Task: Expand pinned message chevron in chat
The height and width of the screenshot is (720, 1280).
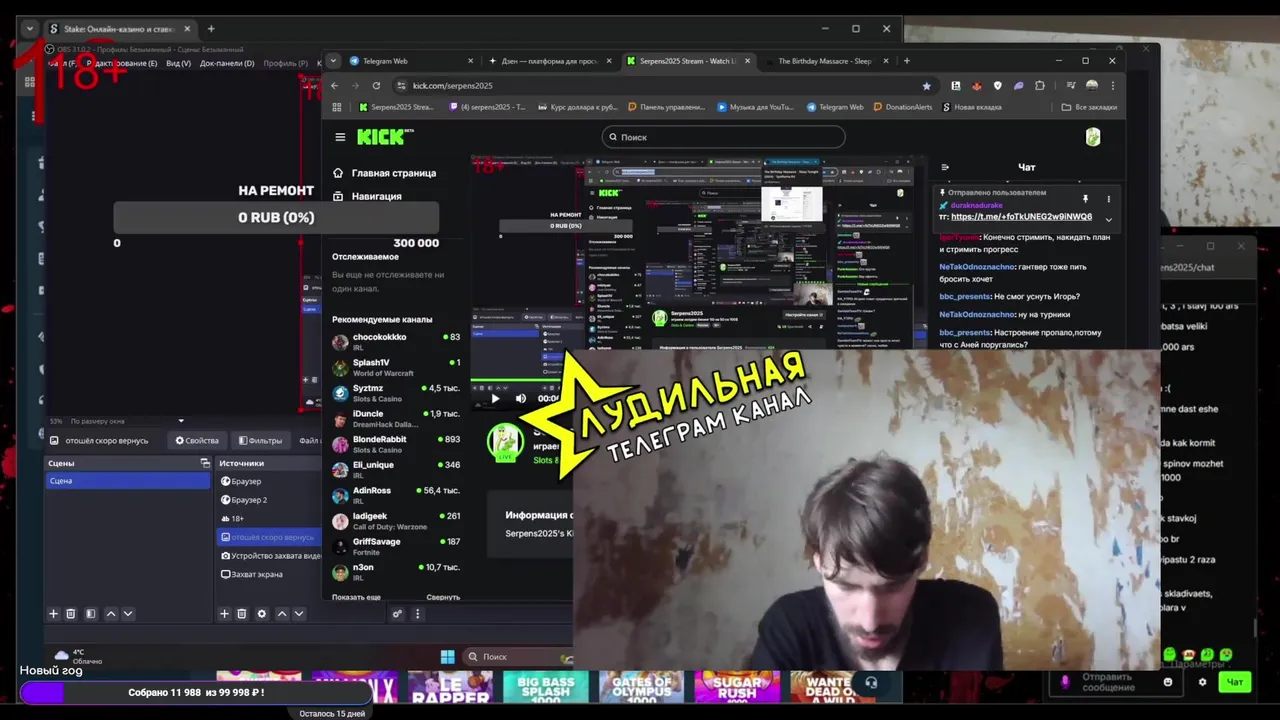Action: [1108, 219]
